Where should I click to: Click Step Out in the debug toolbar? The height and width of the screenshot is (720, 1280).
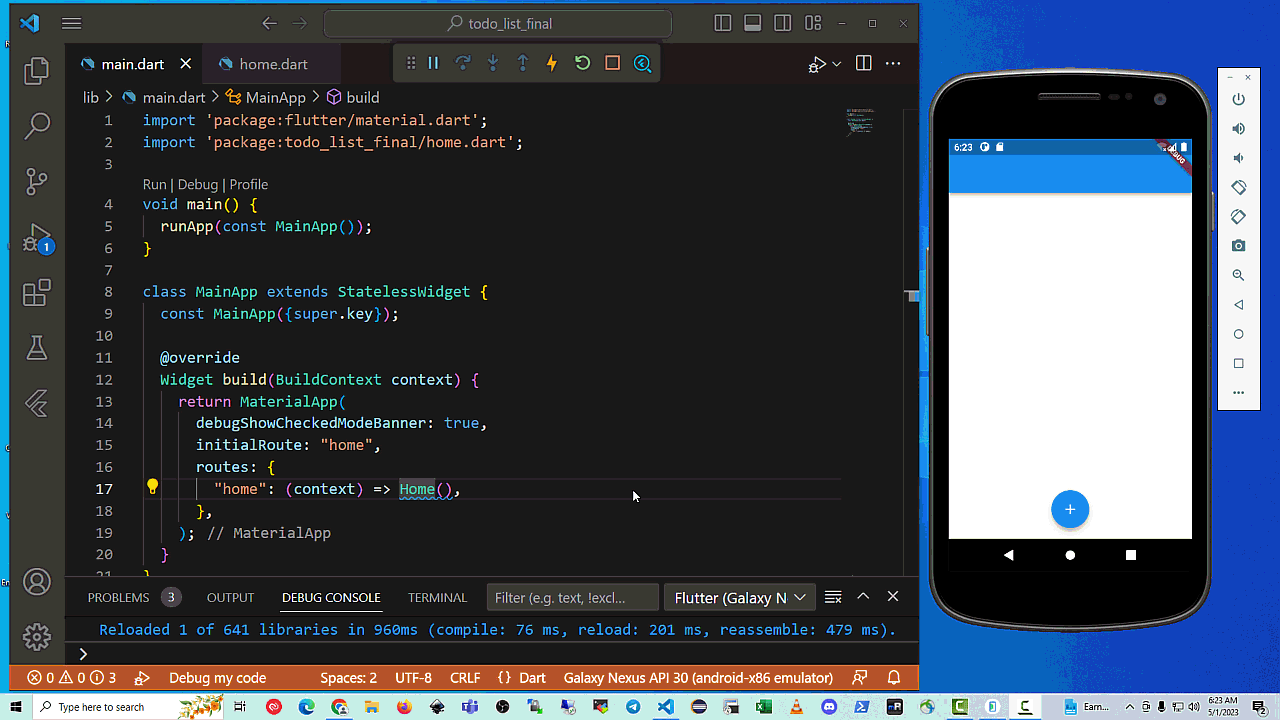[x=522, y=64]
